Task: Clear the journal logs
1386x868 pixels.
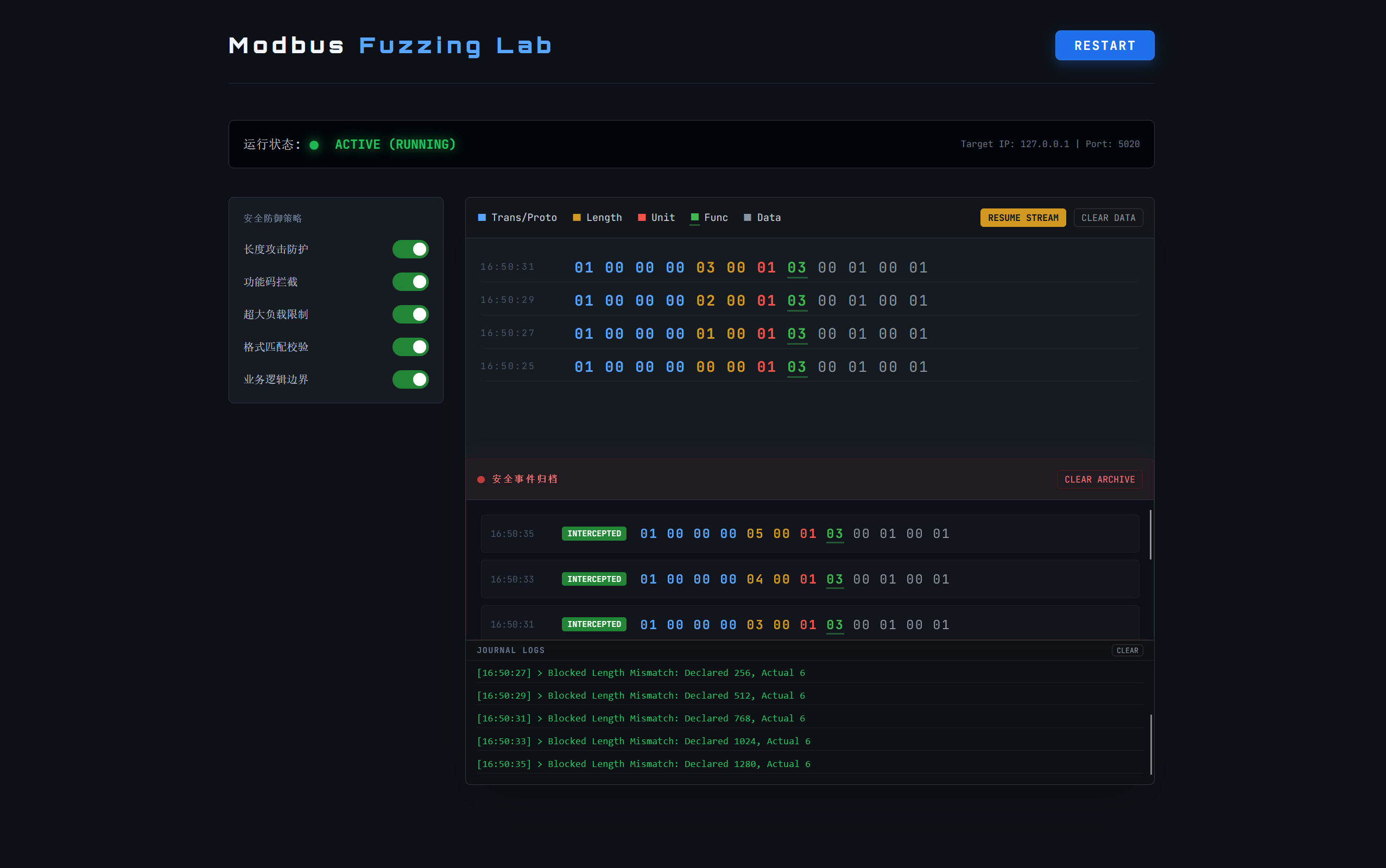Action: click(x=1126, y=650)
